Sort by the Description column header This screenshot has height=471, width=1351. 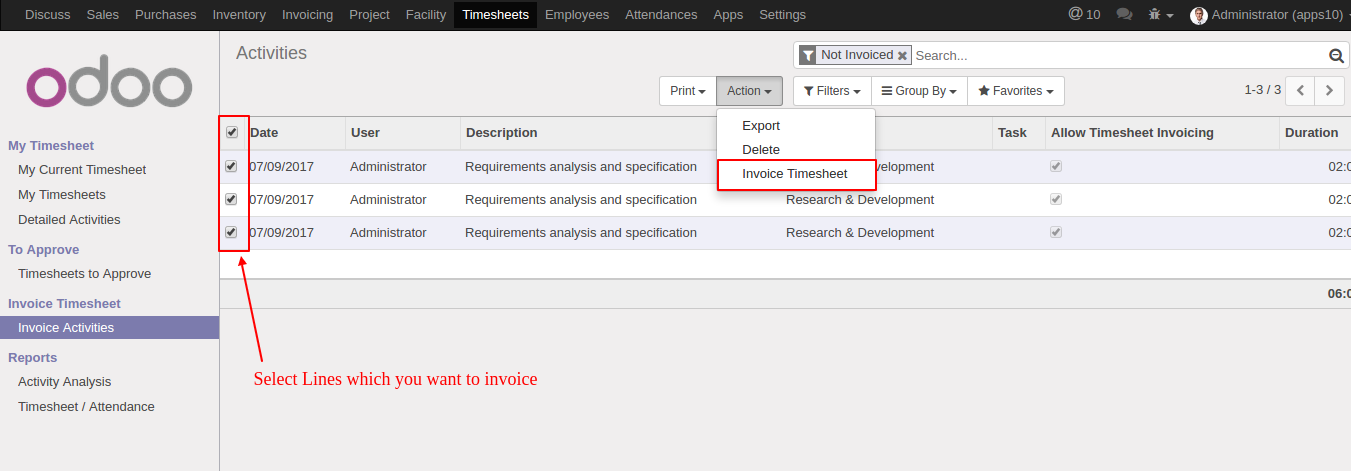coord(502,132)
